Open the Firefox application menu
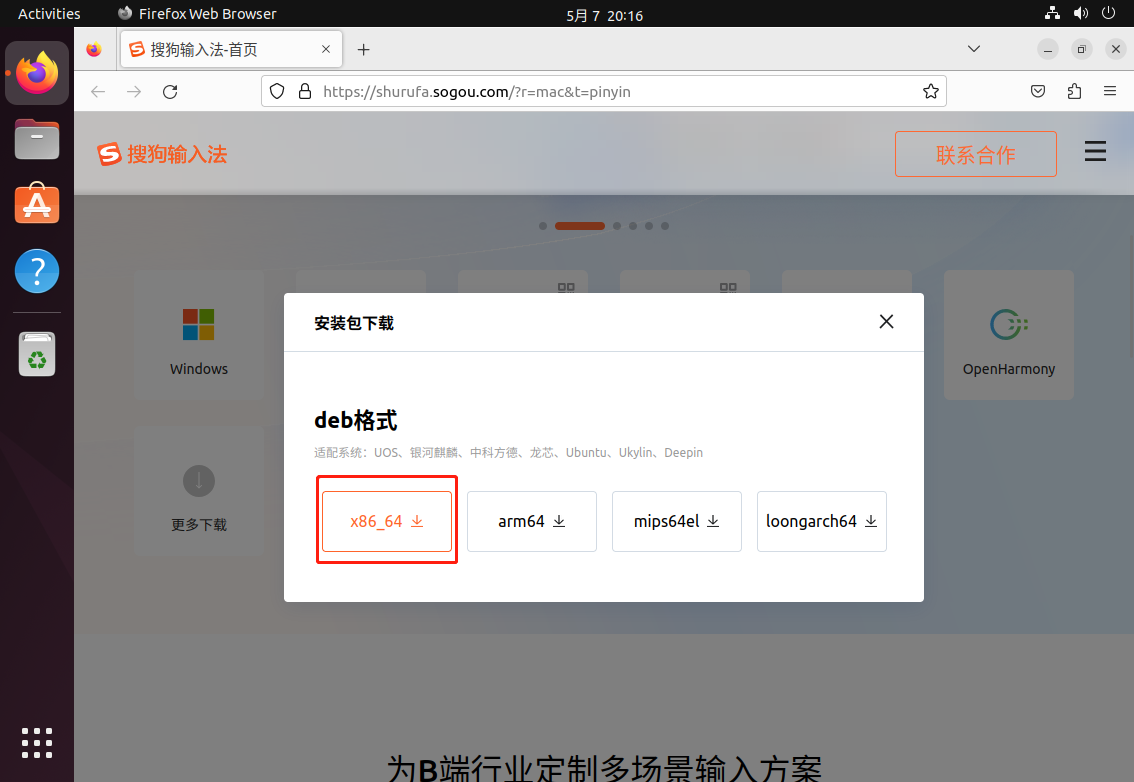Image resolution: width=1134 pixels, height=782 pixels. pyautogui.click(x=1110, y=91)
